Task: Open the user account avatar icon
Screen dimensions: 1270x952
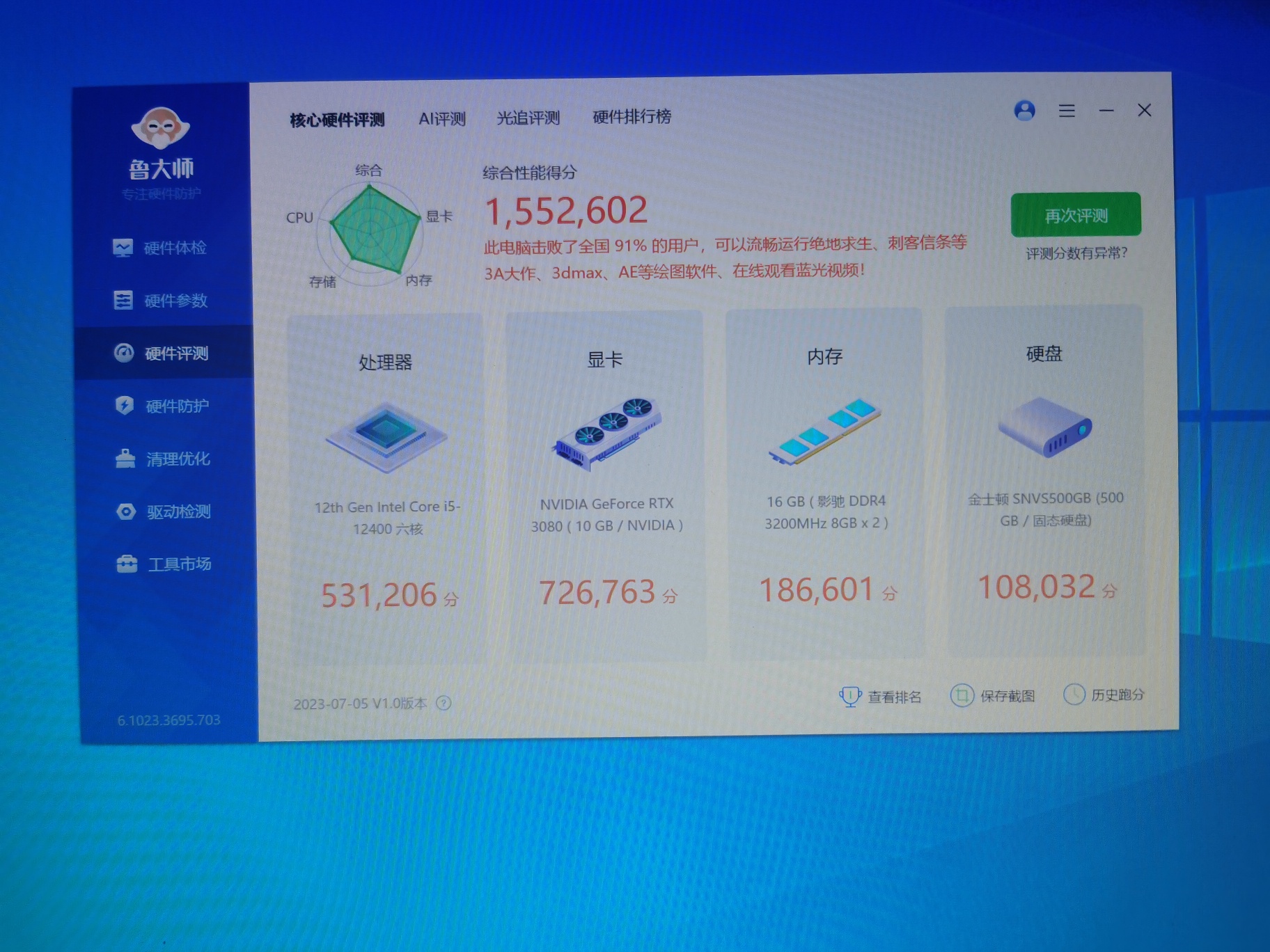Action: coord(1024,111)
